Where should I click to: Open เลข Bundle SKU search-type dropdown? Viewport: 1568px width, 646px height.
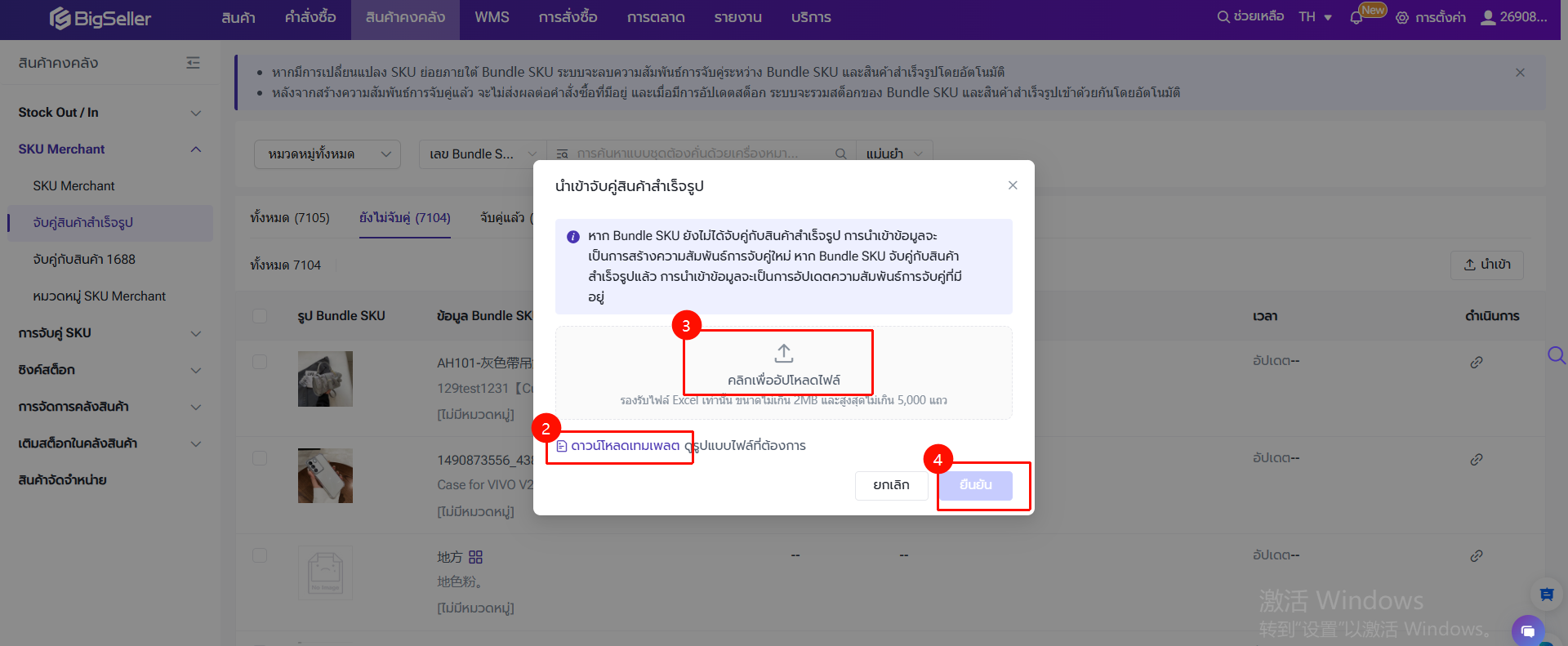(x=482, y=154)
